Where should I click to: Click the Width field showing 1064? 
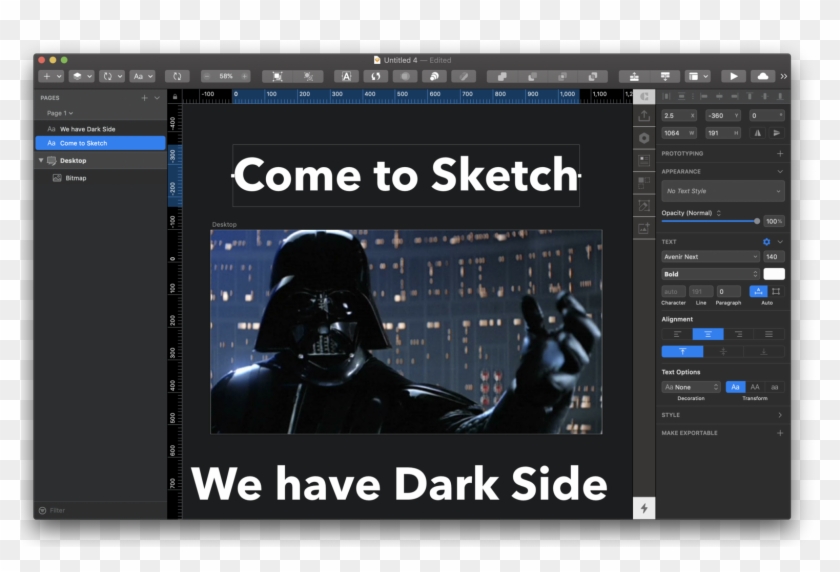[x=679, y=133]
